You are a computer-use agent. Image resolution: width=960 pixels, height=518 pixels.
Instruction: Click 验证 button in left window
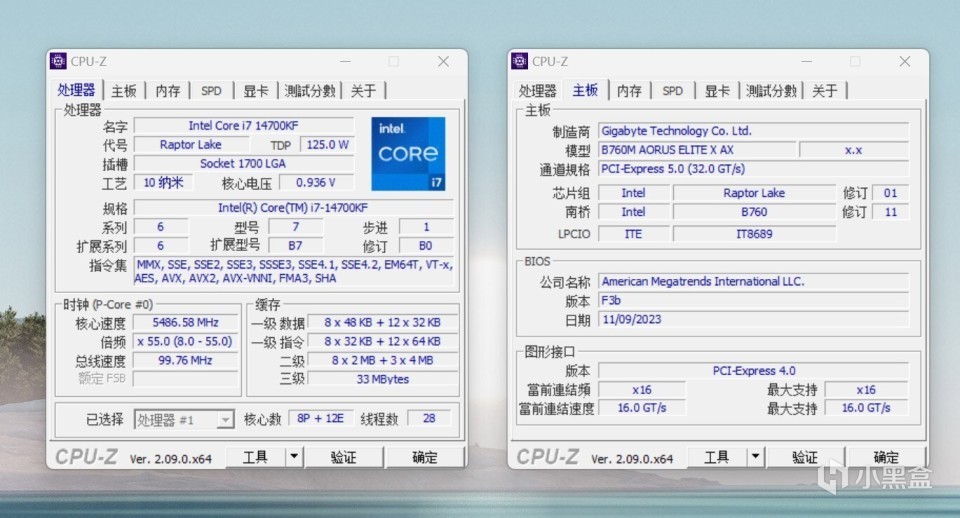pos(343,457)
